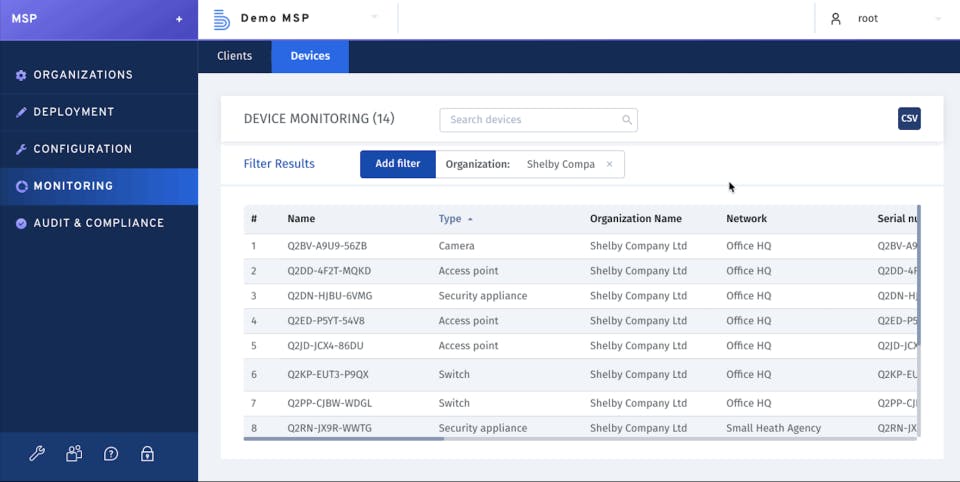Viewport: 960px width, 482px height.
Task: Click the Add filter button
Action: (398, 164)
